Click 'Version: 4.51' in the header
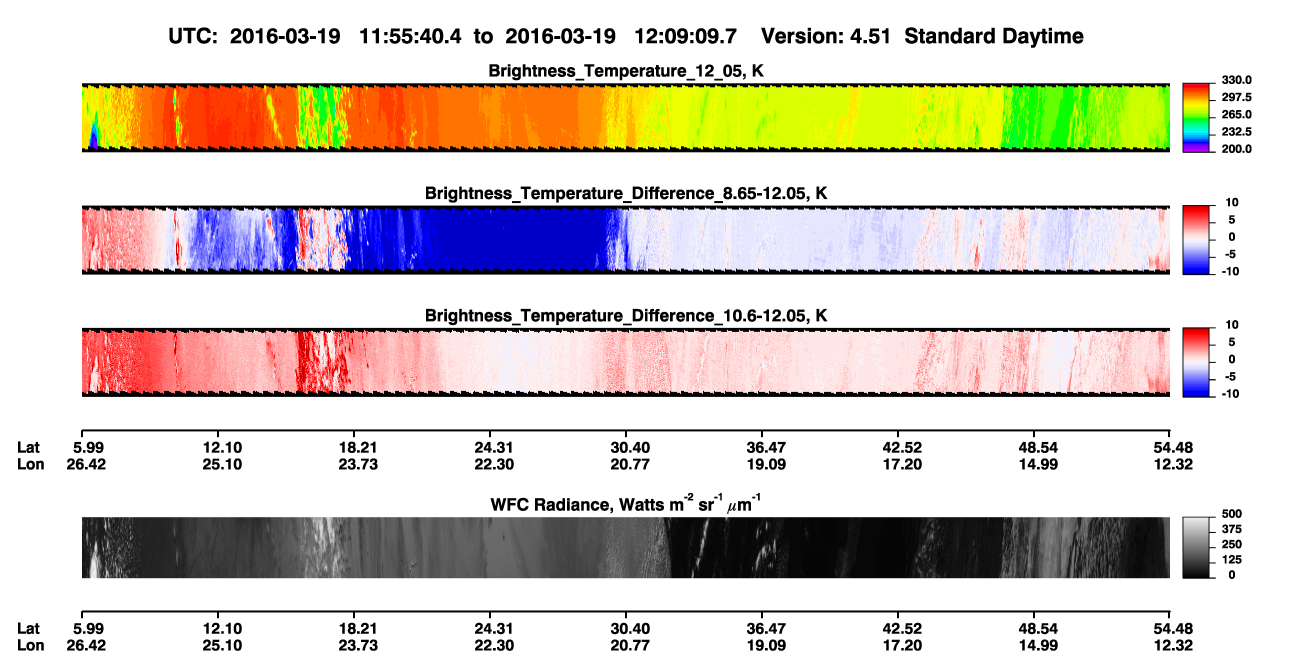 (x=824, y=37)
